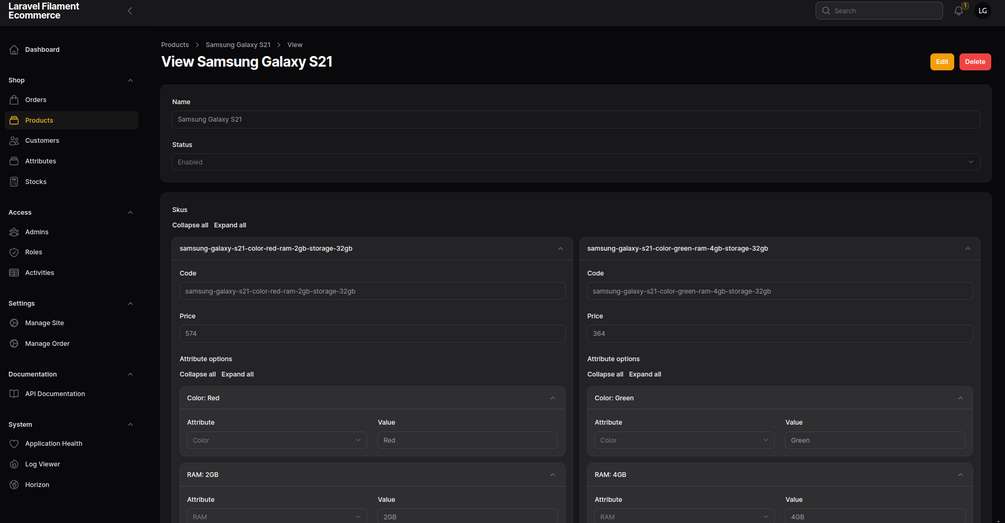Select Stocks in the sidebar
Image resolution: width=1005 pixels, height=523 pixels.
click(72, 182)
